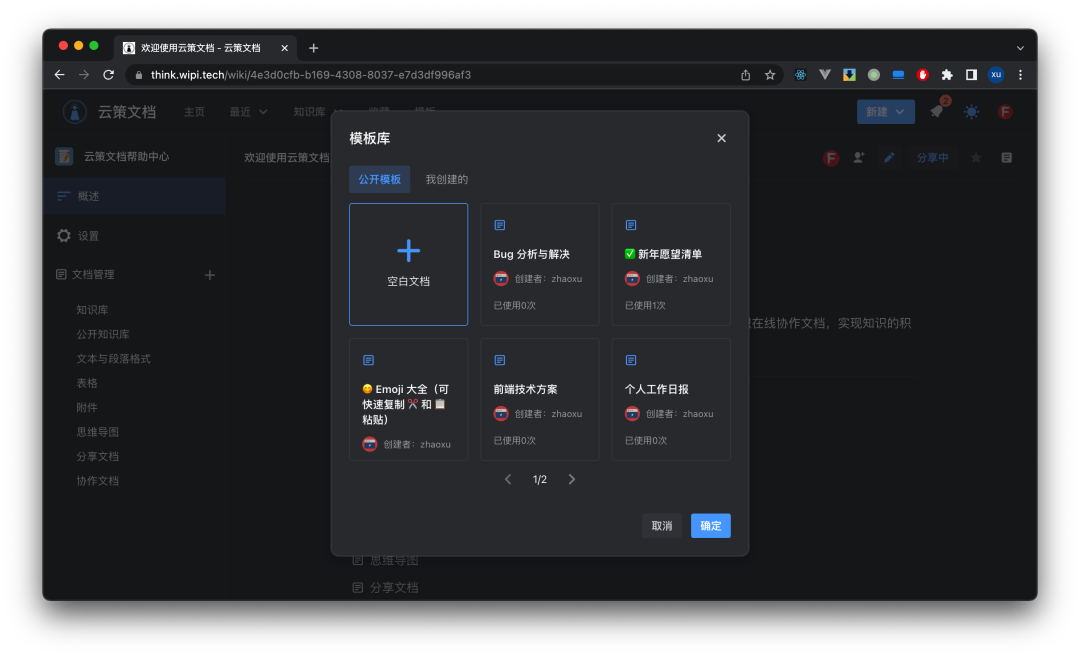
Task: Click the browser reload button
Action: 108,74
